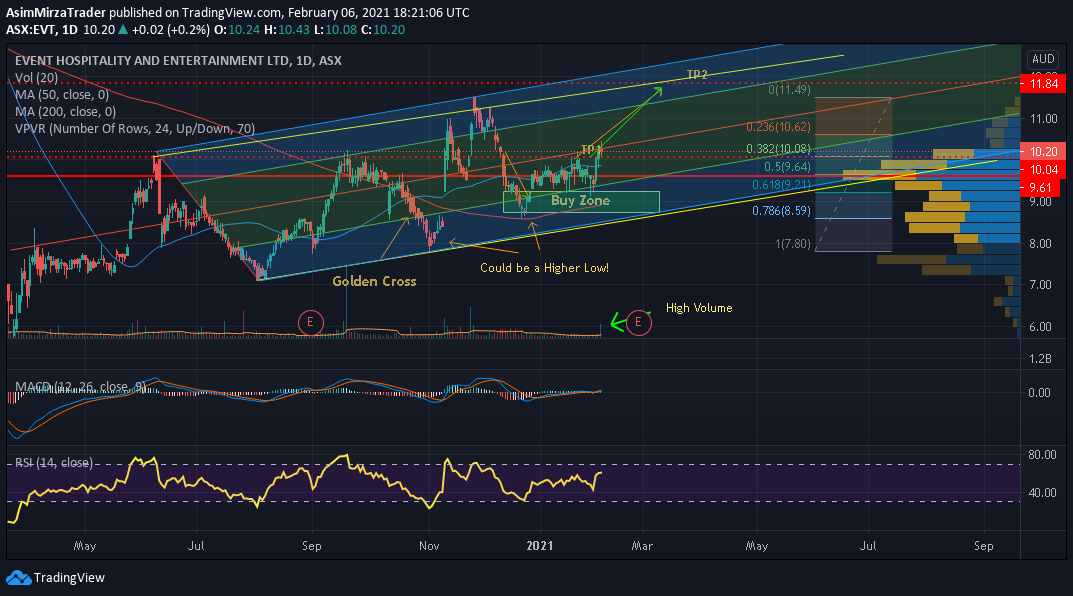Click the Fibonacci level 0.236(10.62) label

click(778, 127)
